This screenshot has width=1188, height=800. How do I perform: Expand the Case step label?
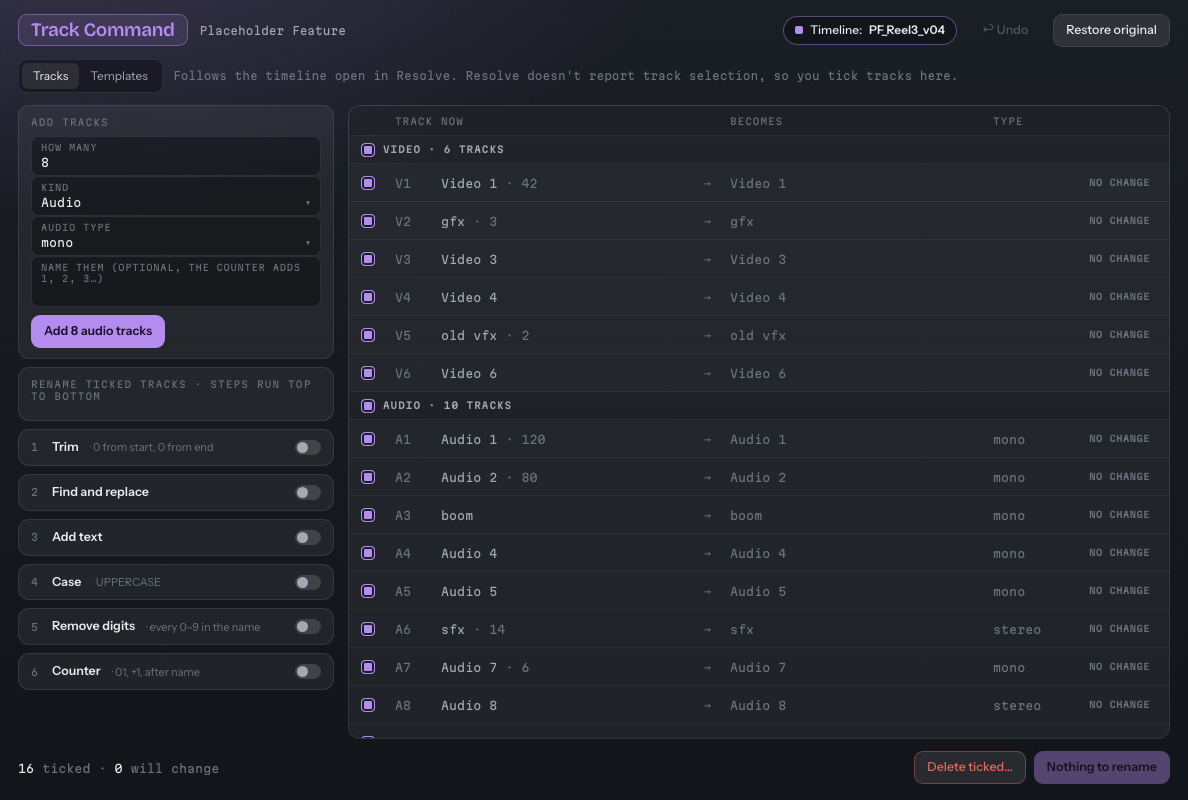pyautogui.click(x=67, y=582)
